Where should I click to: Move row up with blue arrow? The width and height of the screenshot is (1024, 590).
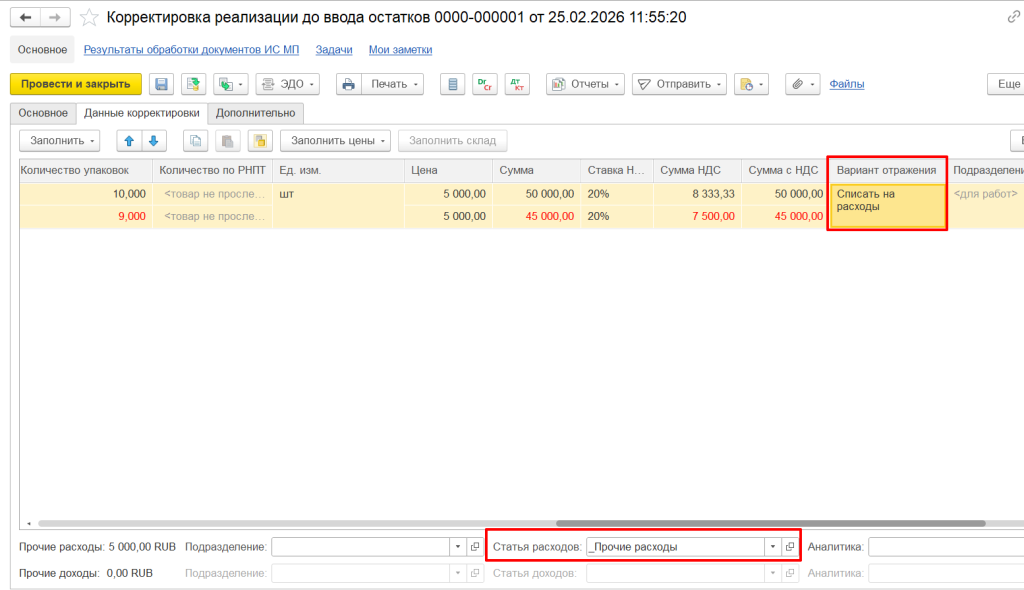pos(128,141)
